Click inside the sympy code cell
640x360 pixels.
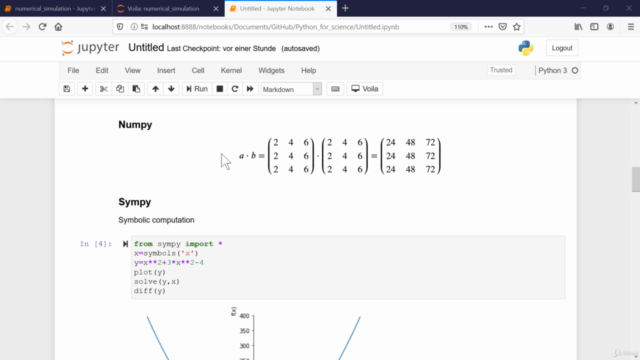coord(348,267)
